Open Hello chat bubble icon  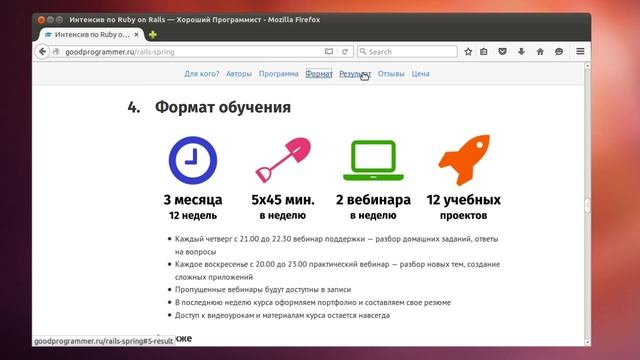point(559,51)
